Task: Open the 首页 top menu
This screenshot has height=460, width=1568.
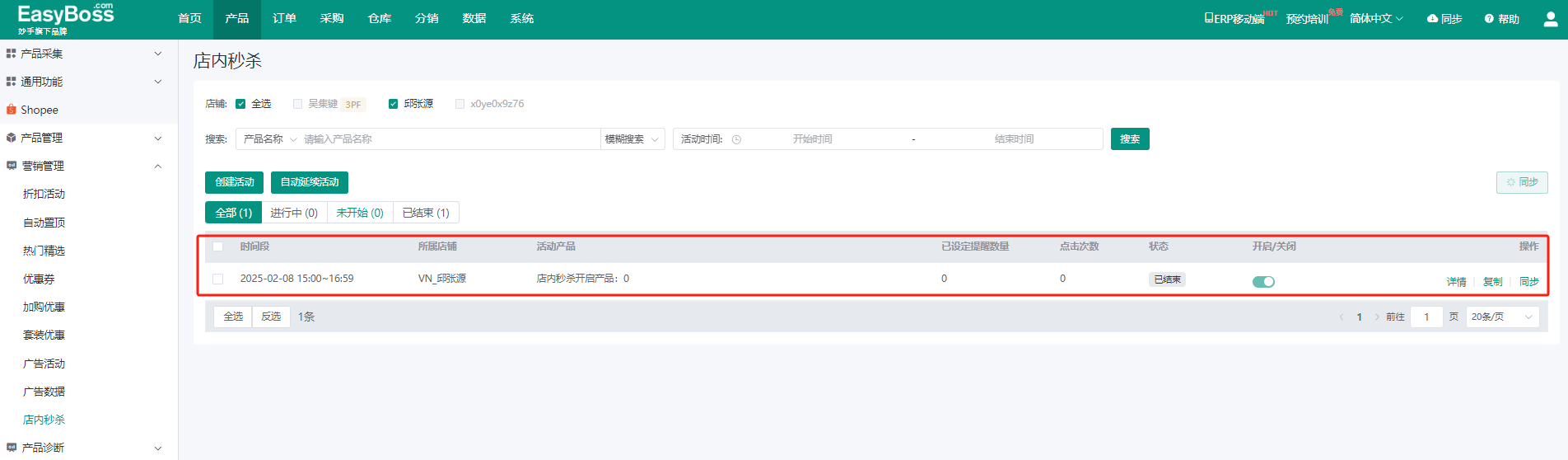Action: click(189, 19)
